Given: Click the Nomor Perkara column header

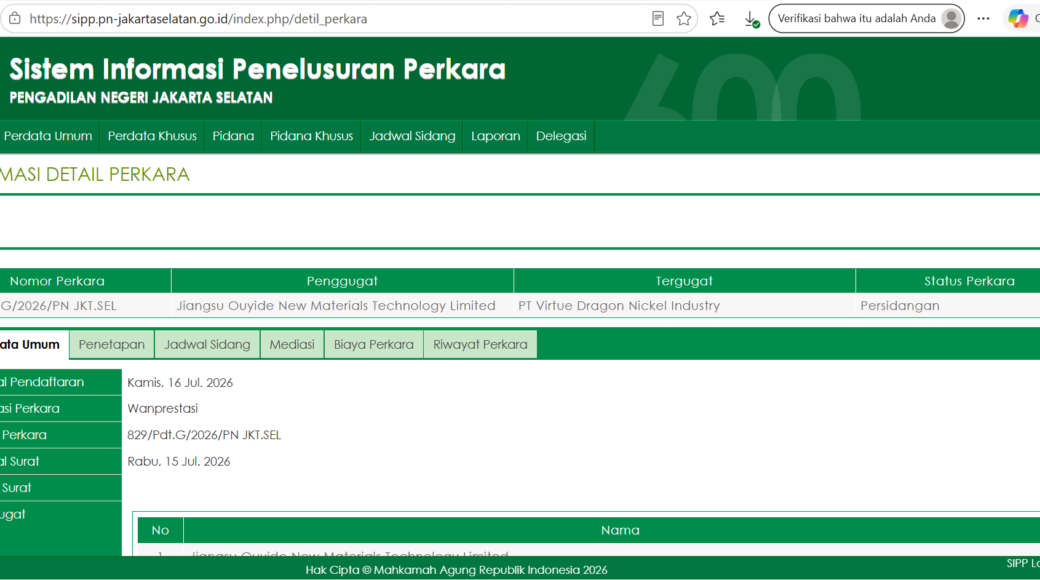Looking at the screenshot, I should (85, 281).
